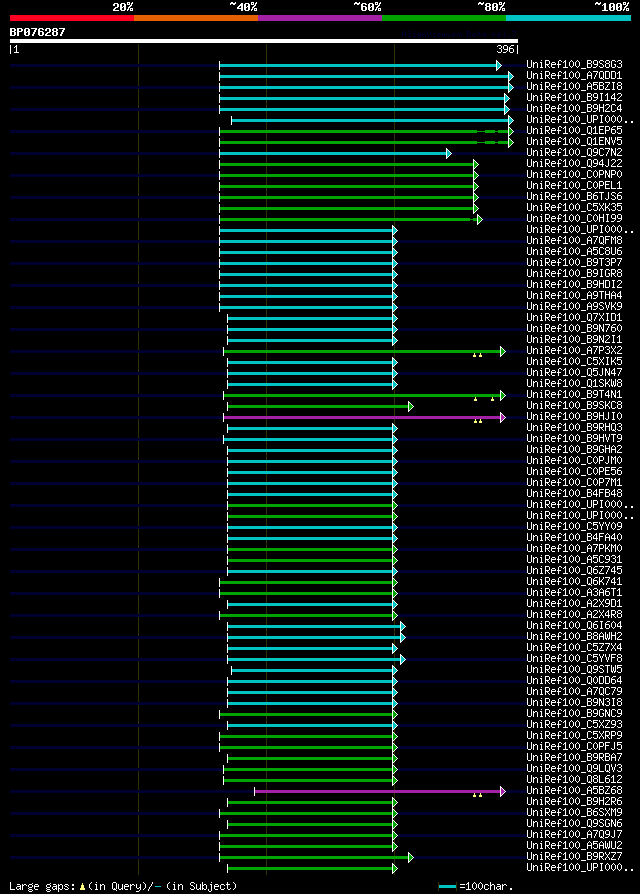Select the UniRef100_C0PJM0 label

click(x=574, y=461)
